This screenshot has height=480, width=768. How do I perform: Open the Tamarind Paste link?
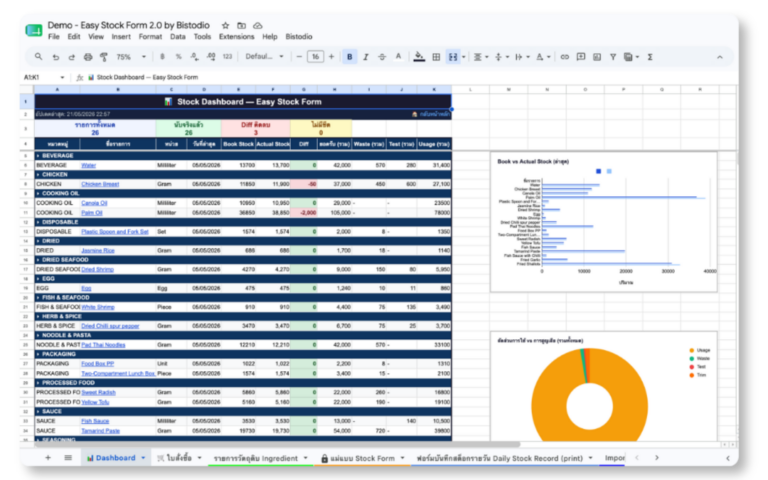coord(100,431)
